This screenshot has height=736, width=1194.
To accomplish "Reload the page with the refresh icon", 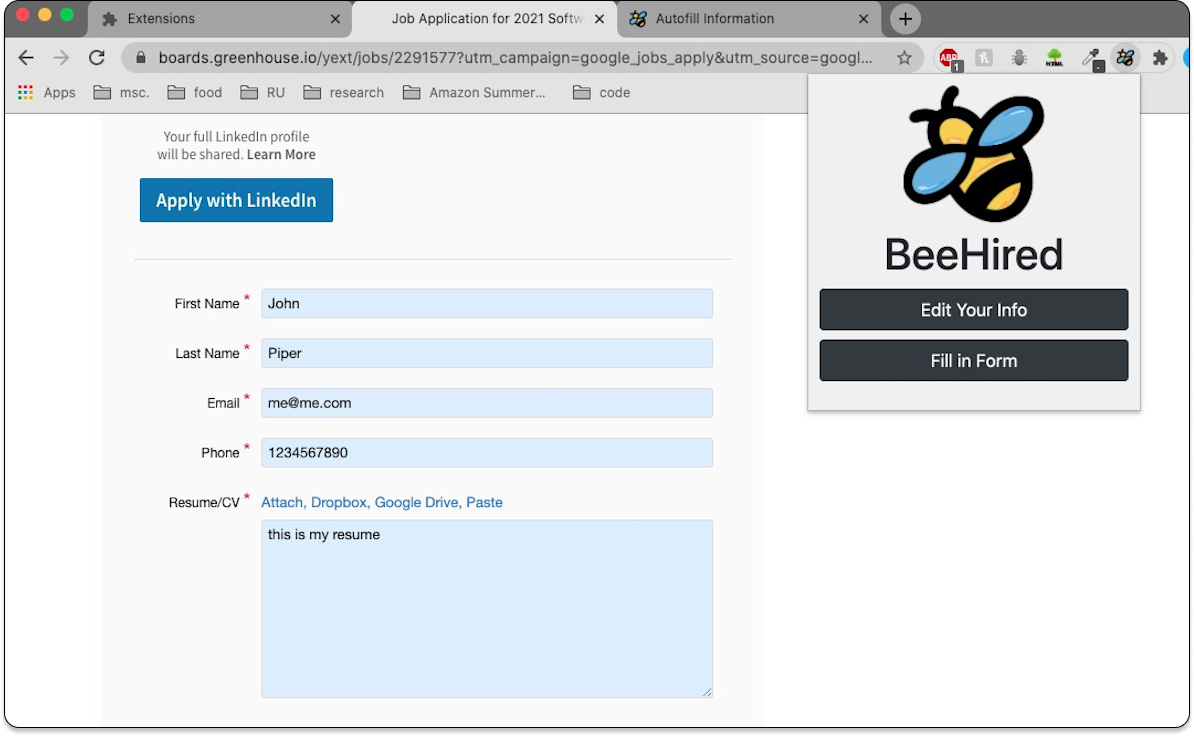I will pos(97,58).
